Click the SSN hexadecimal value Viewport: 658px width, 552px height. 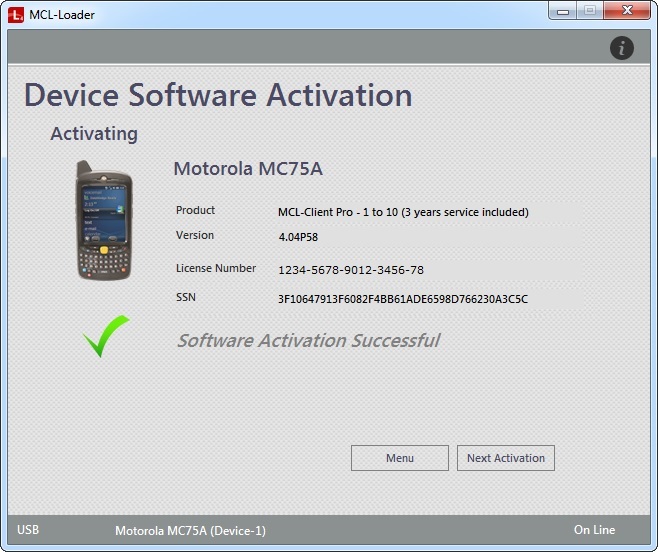coord(402,299)
